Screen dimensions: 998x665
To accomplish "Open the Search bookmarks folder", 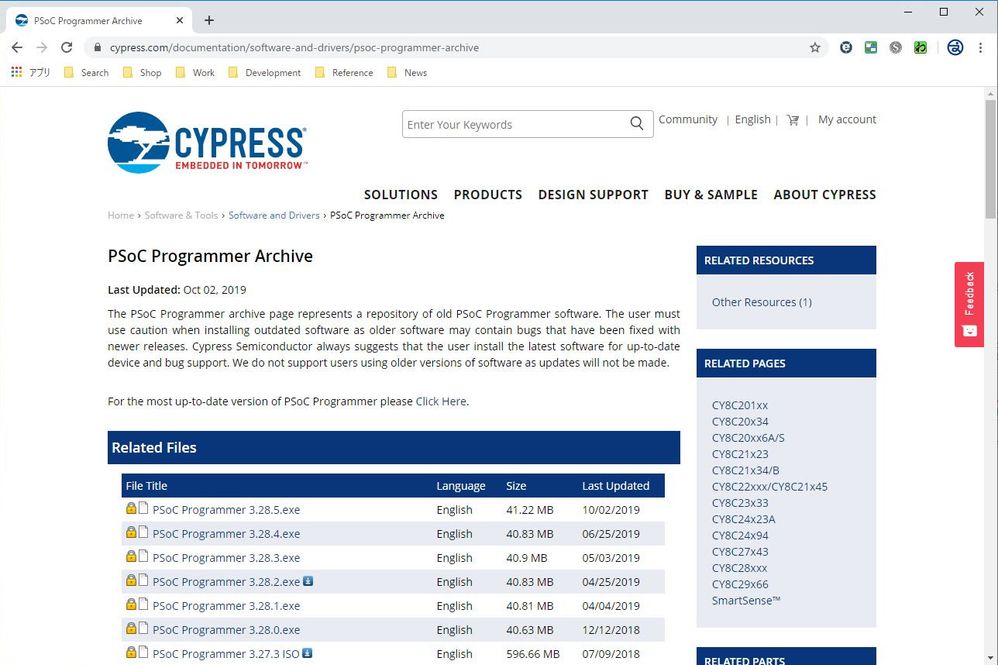I will click(87, 73).
